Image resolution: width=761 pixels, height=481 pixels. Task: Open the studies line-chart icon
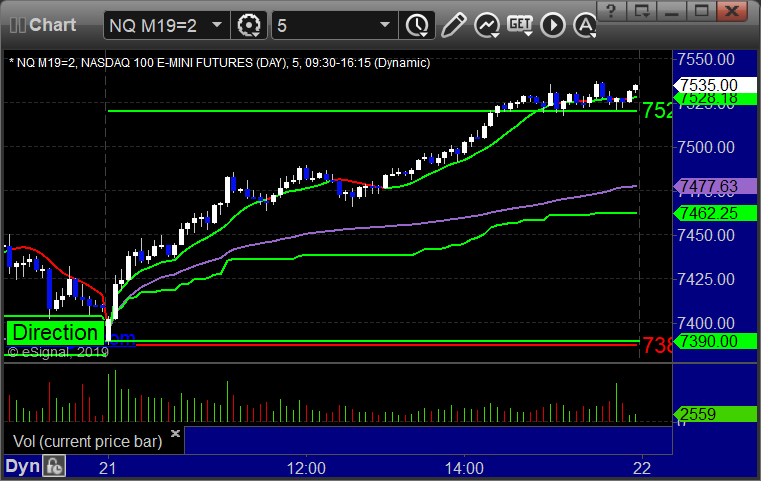click(x=487, y=25)
